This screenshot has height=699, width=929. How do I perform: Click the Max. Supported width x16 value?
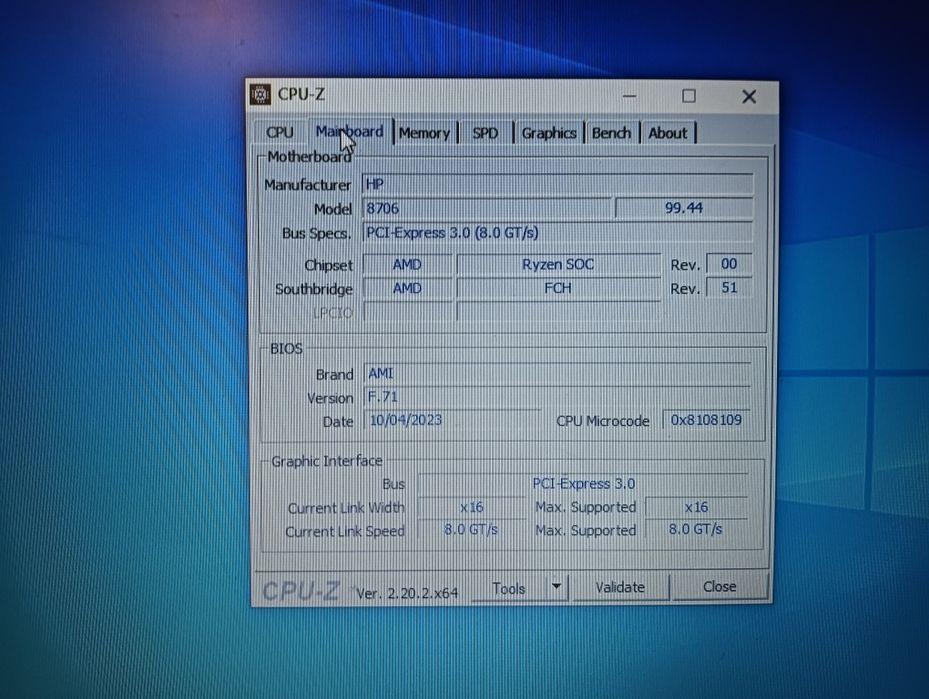click(x=696, y=507)
